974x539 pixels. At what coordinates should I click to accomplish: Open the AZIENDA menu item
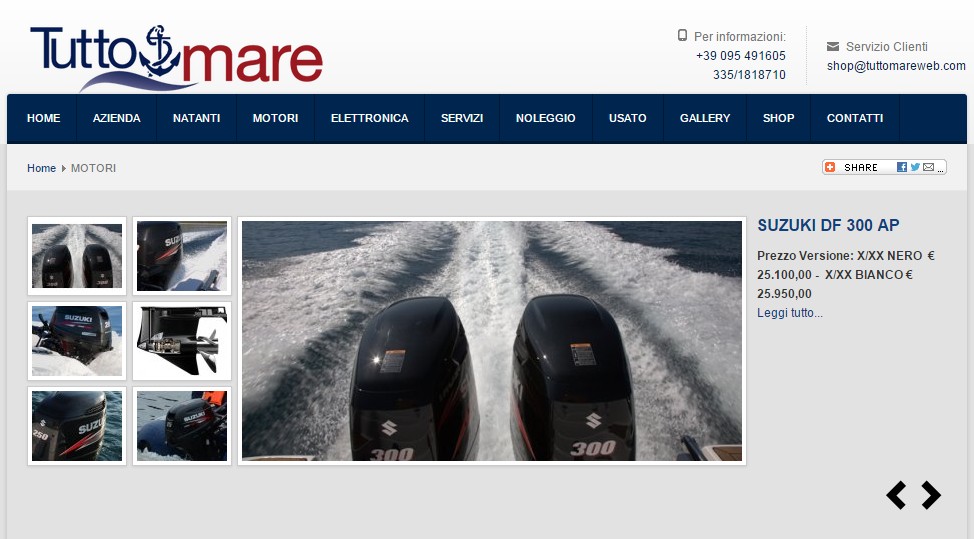click(117, 118)
